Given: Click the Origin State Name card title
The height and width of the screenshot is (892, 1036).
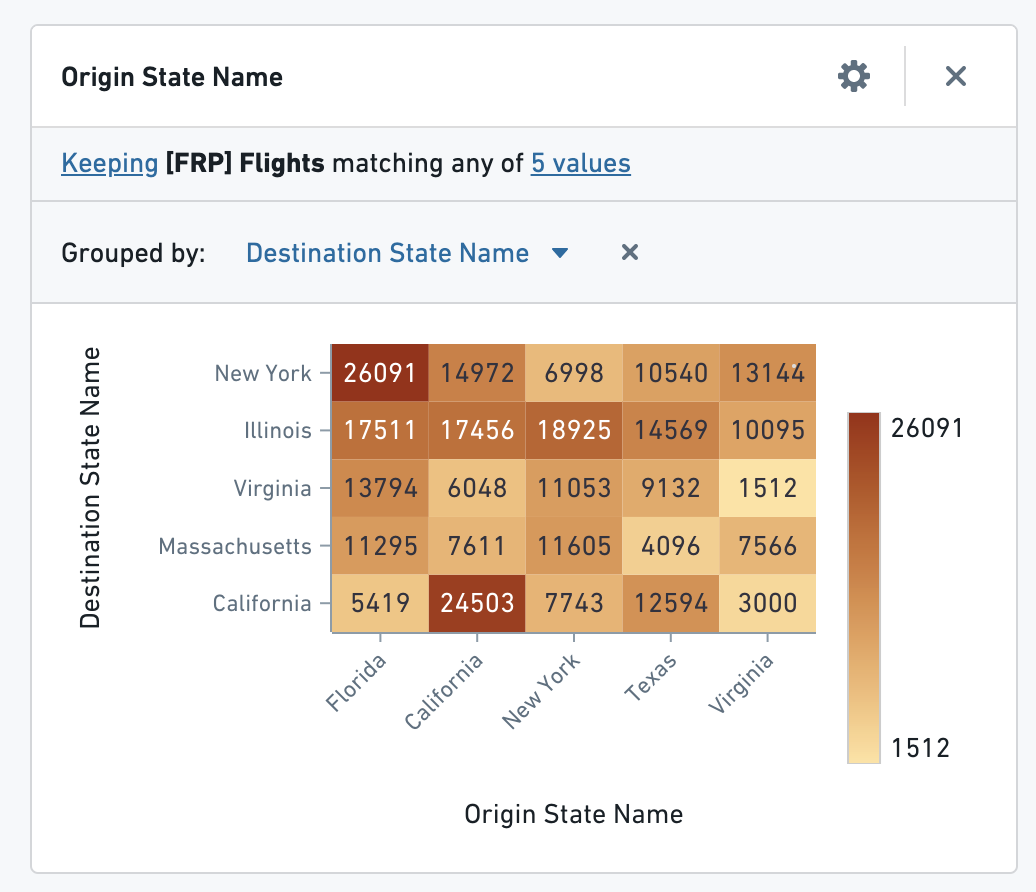Looking at the screenshot, I should tap(172, 77).
